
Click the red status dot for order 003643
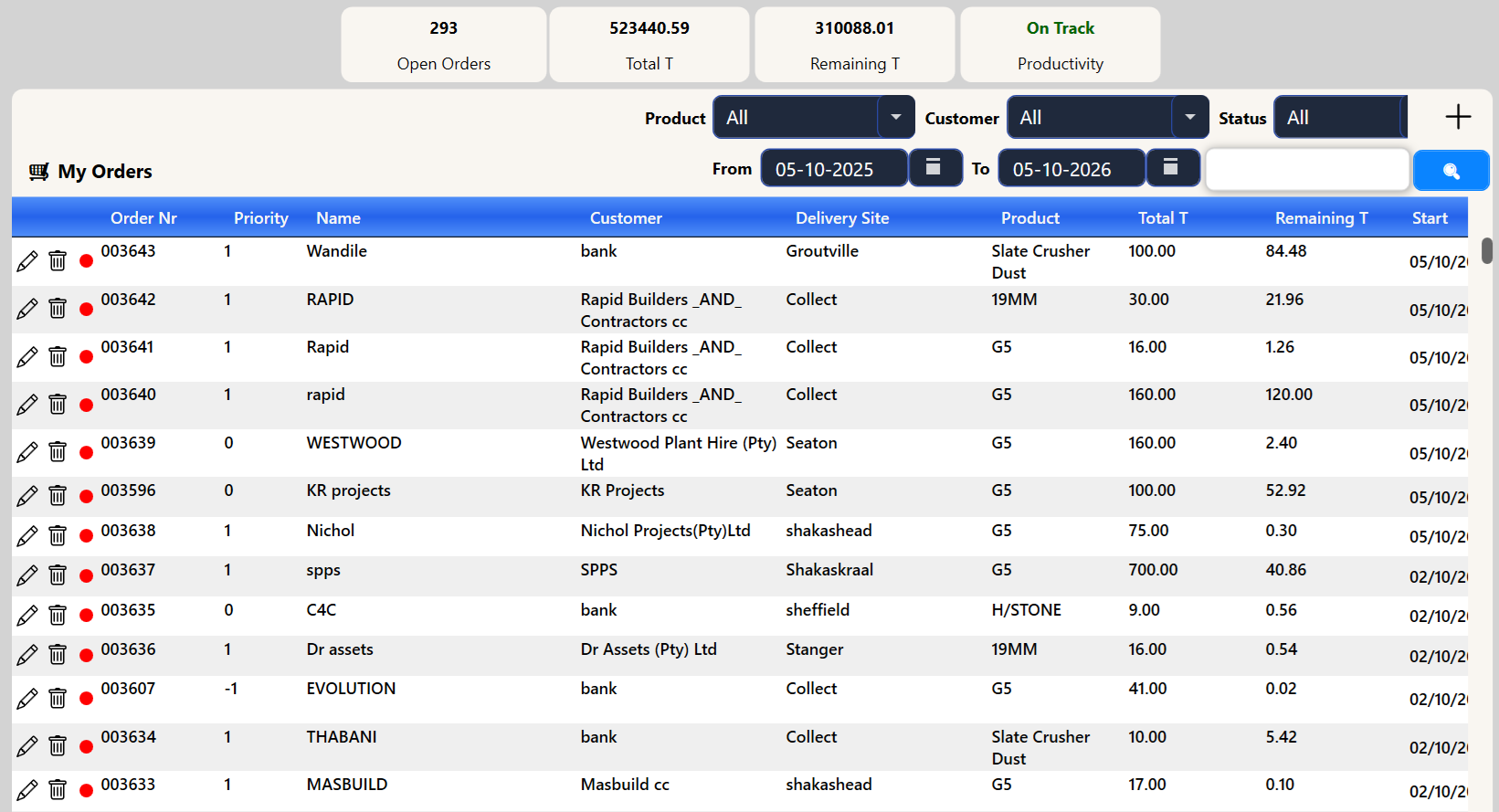pyautogui.click(x=86, y=261)
